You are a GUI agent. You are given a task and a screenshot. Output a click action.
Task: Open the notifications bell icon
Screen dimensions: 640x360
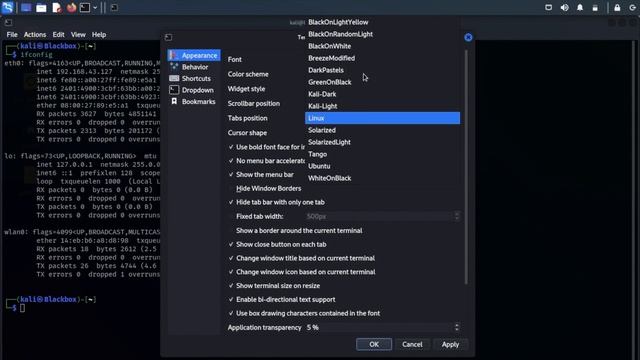[x=580, y=7]
